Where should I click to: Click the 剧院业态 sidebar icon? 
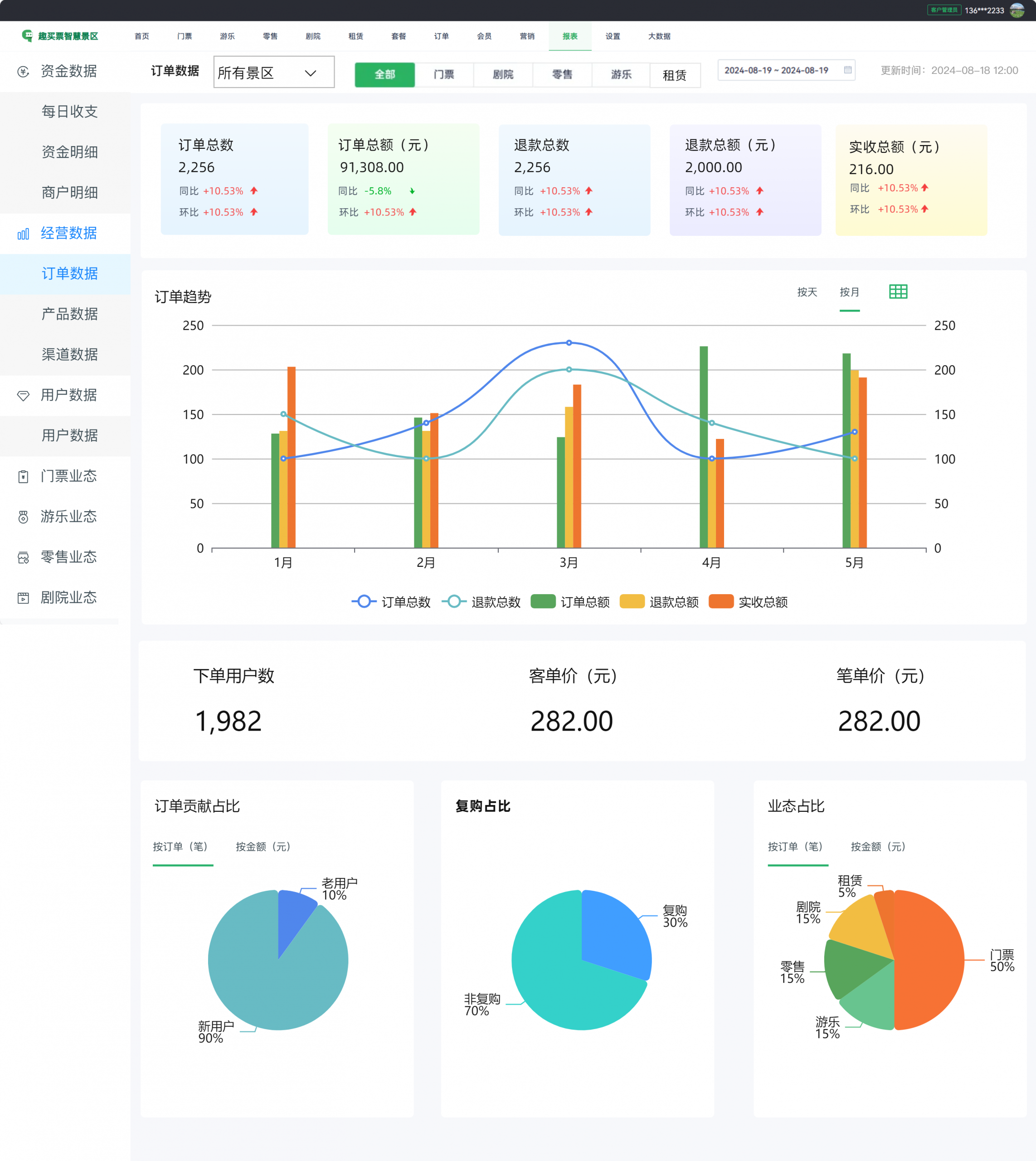[x=23, y=598]
